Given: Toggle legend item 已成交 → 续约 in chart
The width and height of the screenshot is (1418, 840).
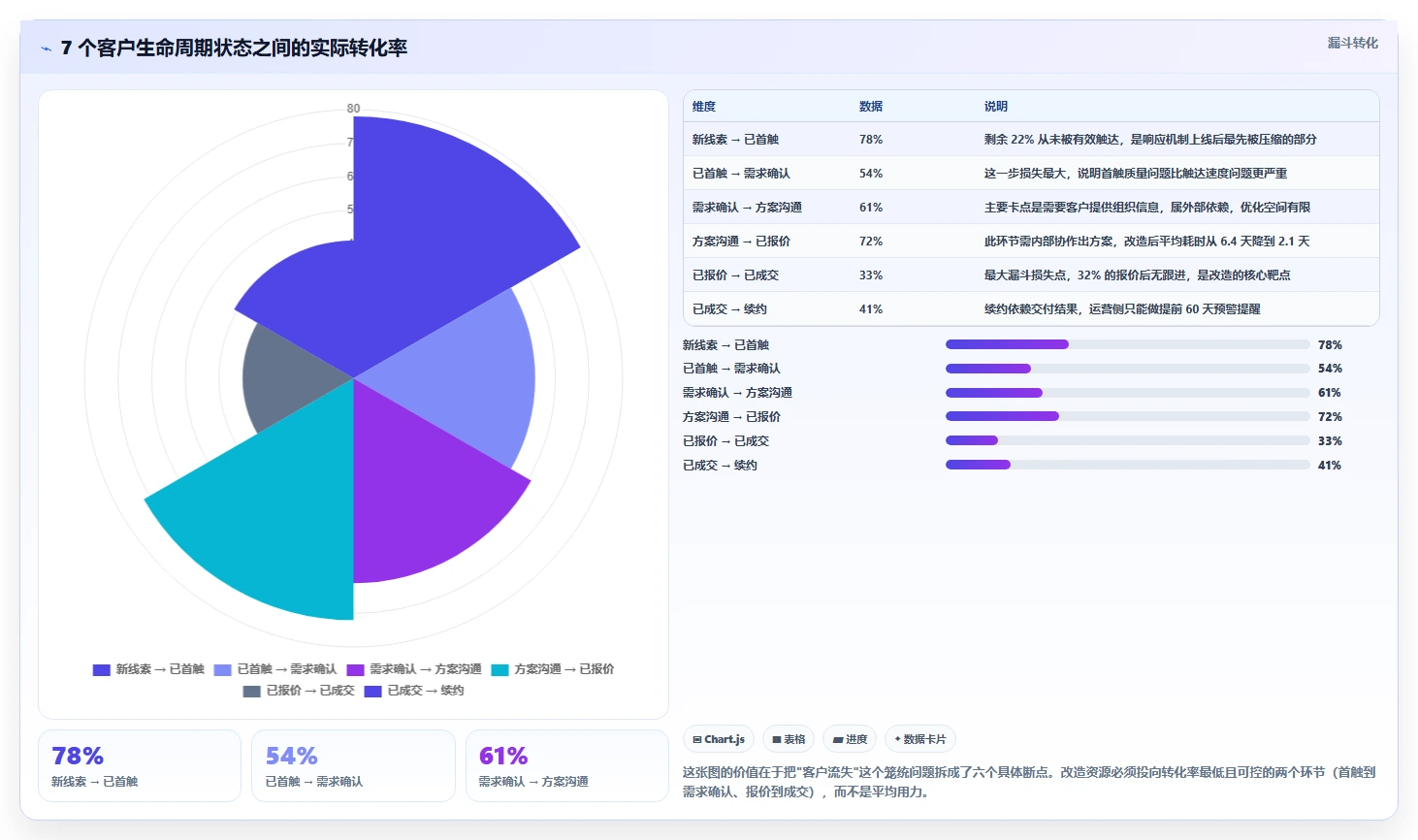Looking at the screenshot, I should [414, 691].
